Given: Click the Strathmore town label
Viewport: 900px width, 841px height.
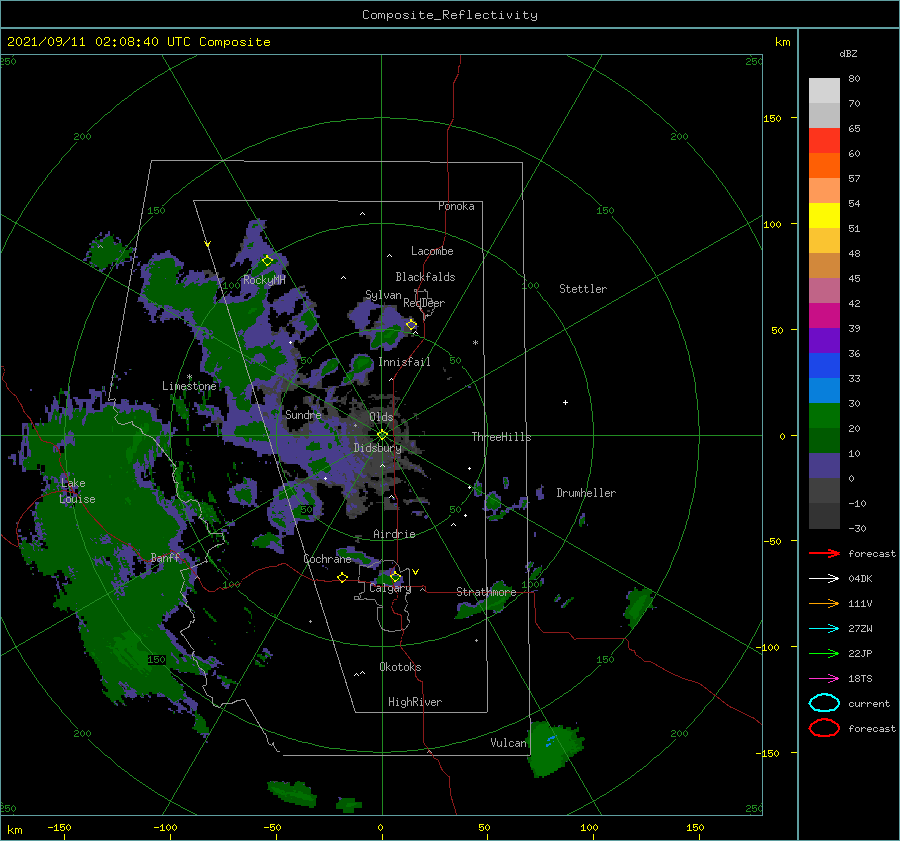Looking at the screenshot, I should tap(486, 592).
